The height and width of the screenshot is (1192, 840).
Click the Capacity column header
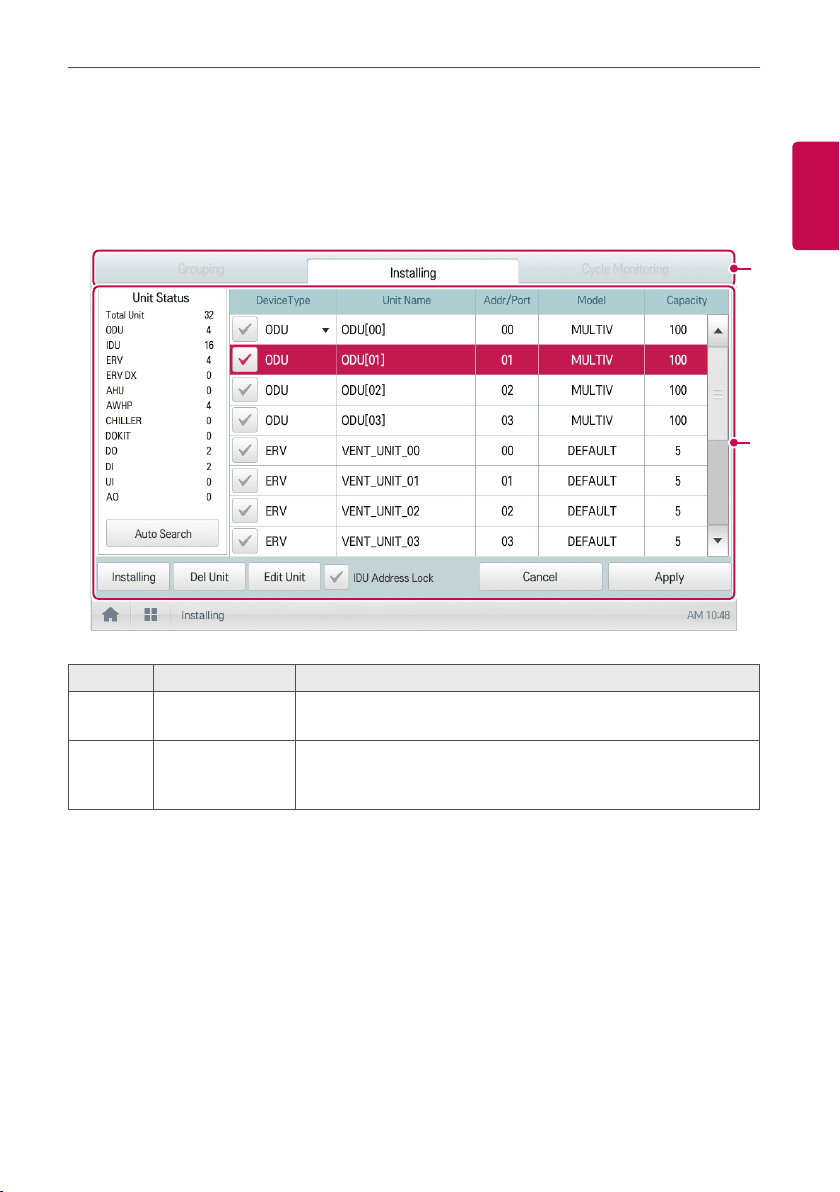[x=686, y=300]
